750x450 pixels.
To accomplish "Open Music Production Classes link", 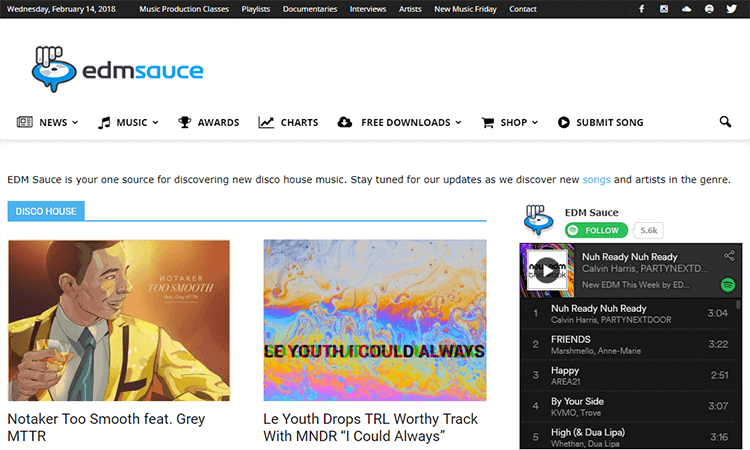I will tap(184, 9).
